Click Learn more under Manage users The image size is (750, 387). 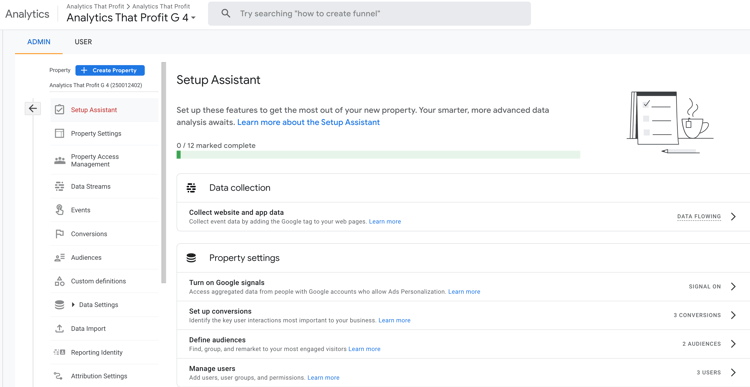click(x=323, y=378)
